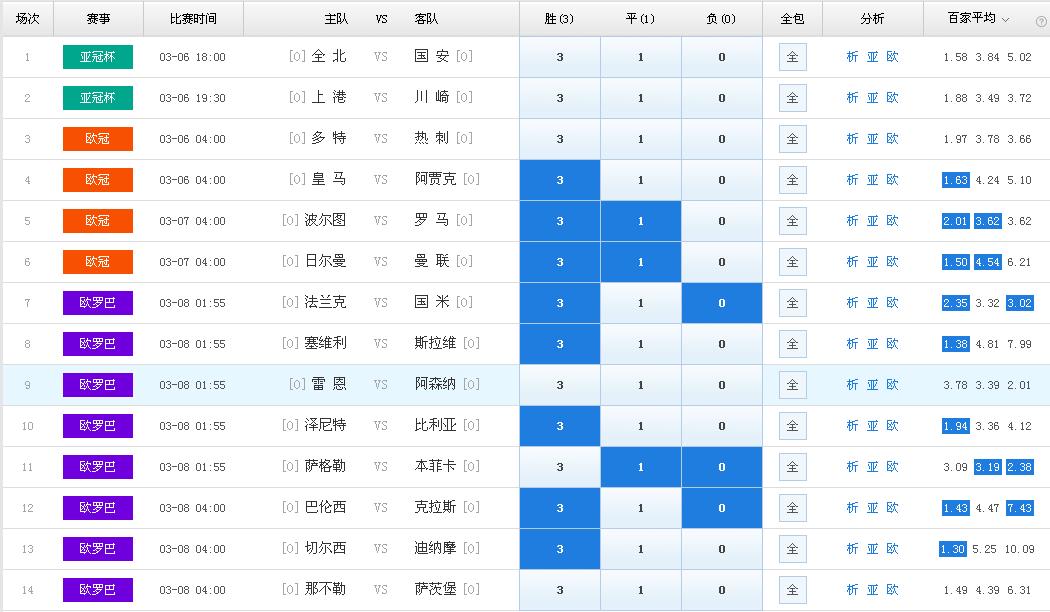
Task: Open 亚 odds link for 多特 vs 热刺
Action: [872, 139]
